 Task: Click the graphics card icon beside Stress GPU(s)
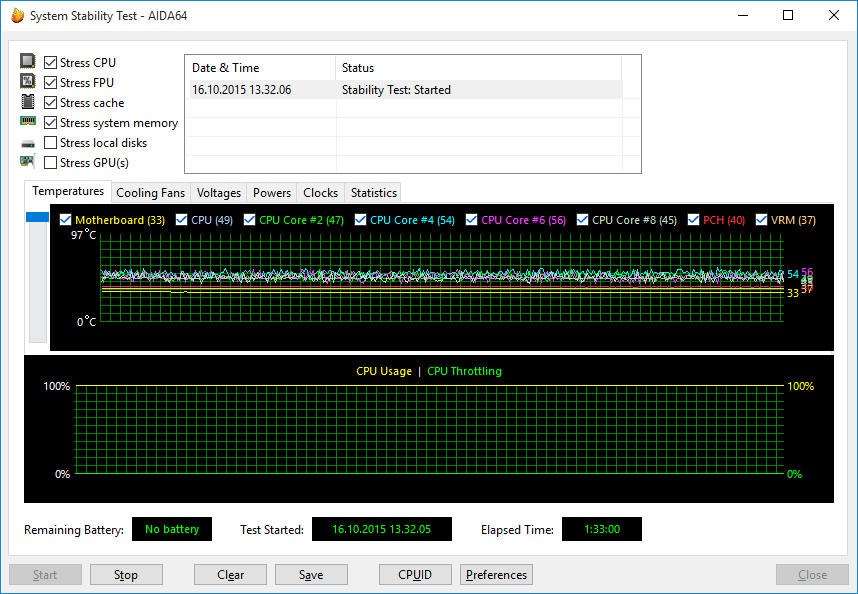click(x=28, y=161)
